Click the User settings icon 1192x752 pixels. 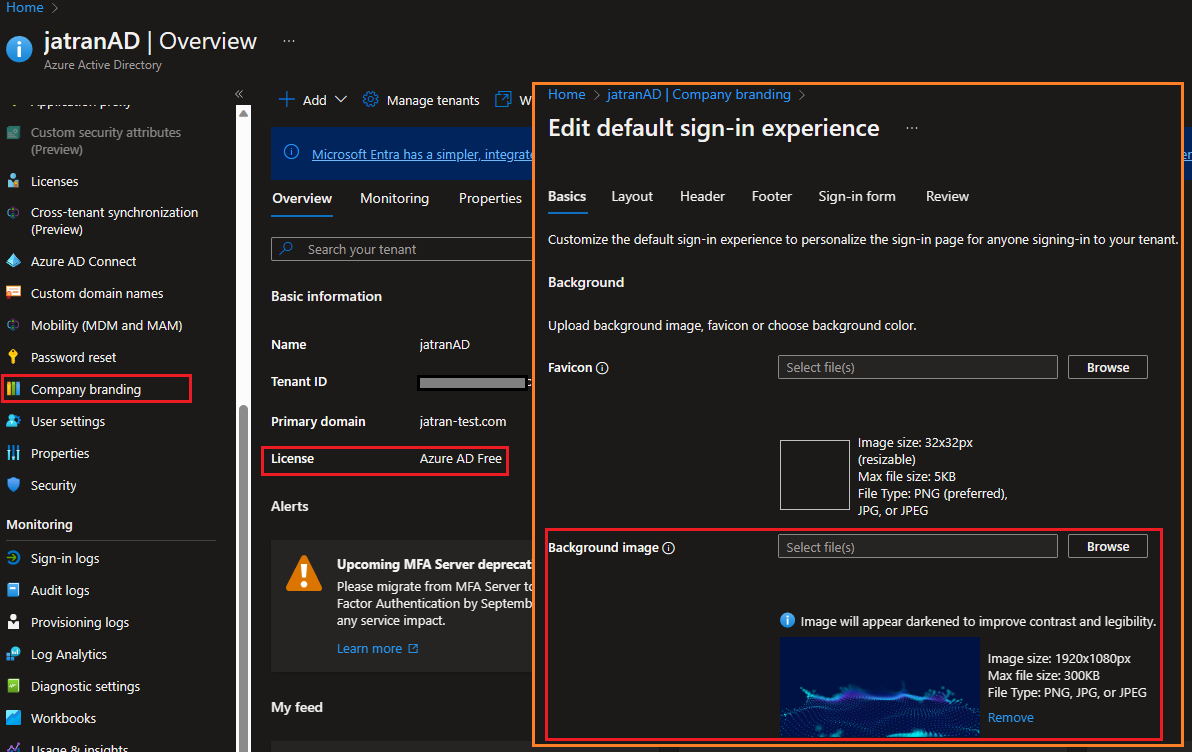tap(13, 420)
